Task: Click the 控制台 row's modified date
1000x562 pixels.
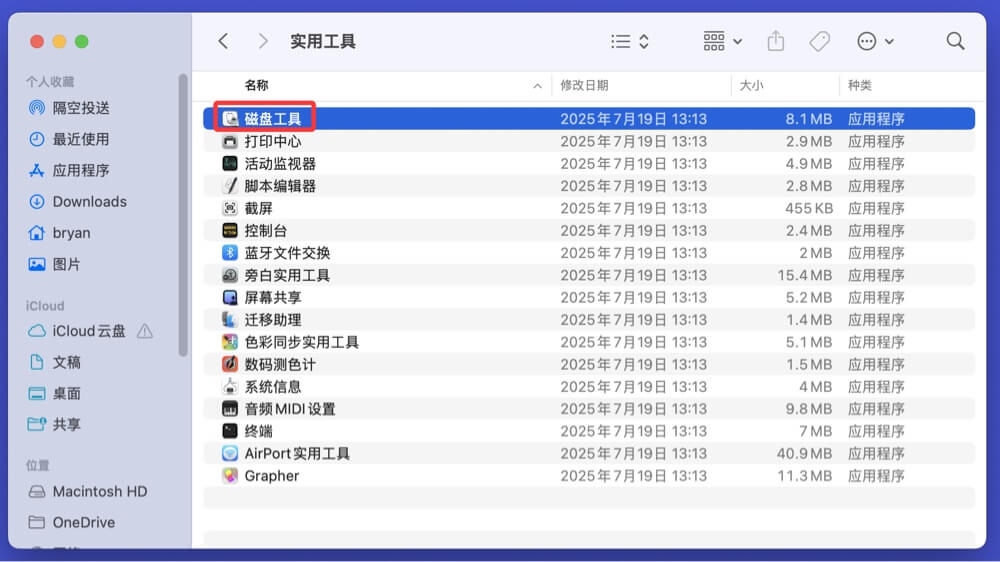Action: [633, 230]
